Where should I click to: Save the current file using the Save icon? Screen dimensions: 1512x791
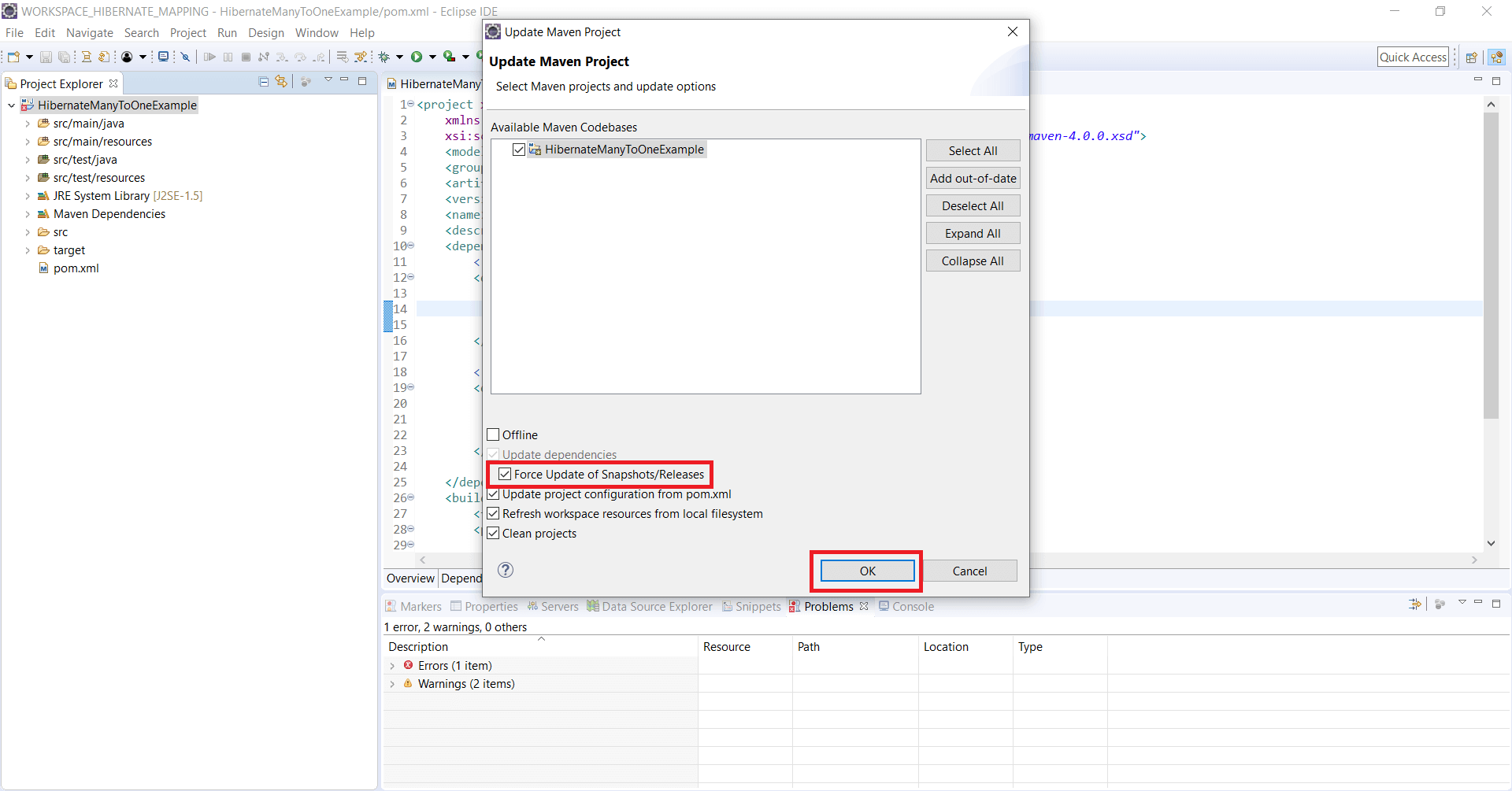pyautogui.click(x=46, y=57)
